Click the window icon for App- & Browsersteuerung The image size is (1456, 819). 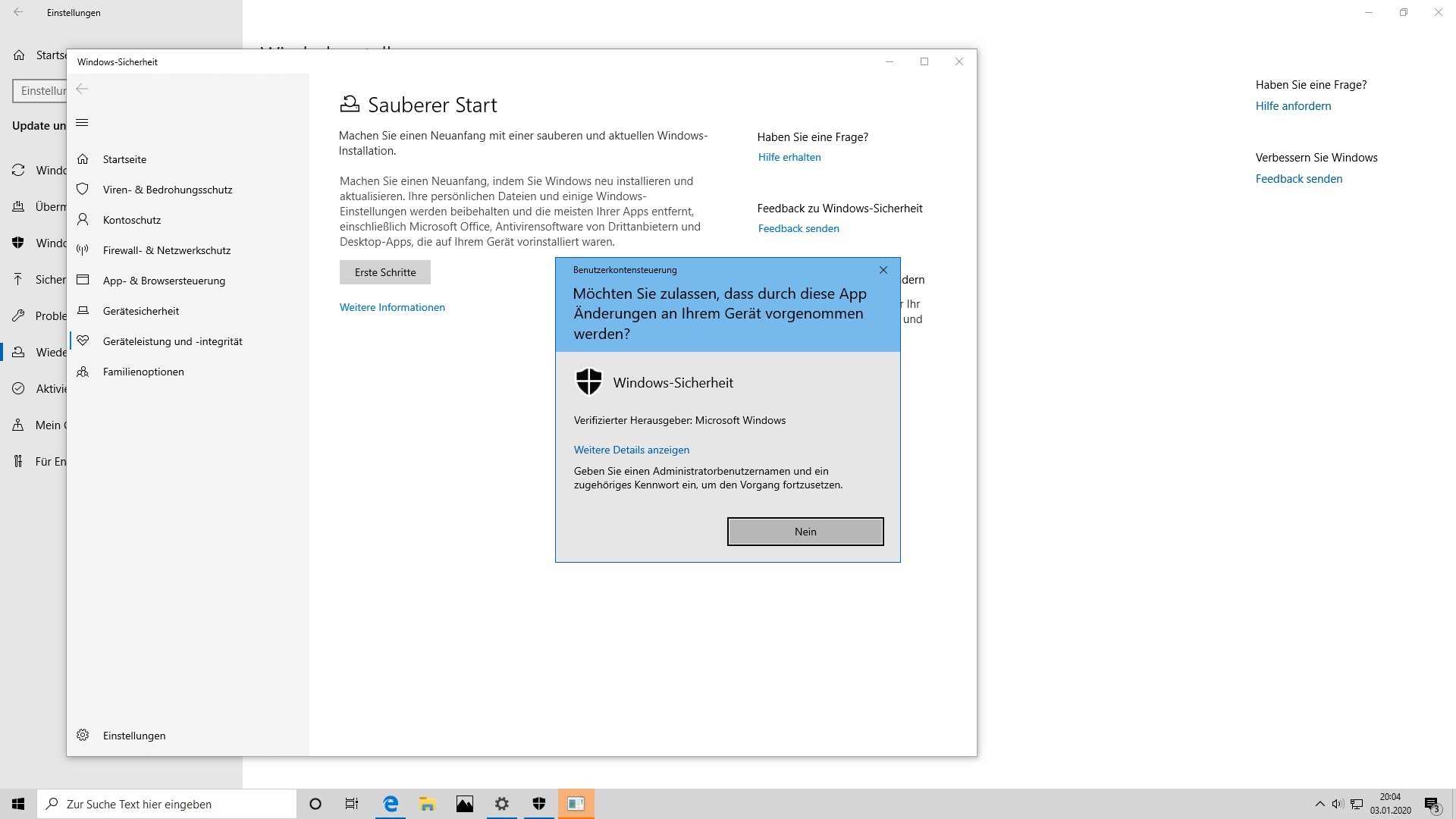pyautogui.click(x=83, y=281)
